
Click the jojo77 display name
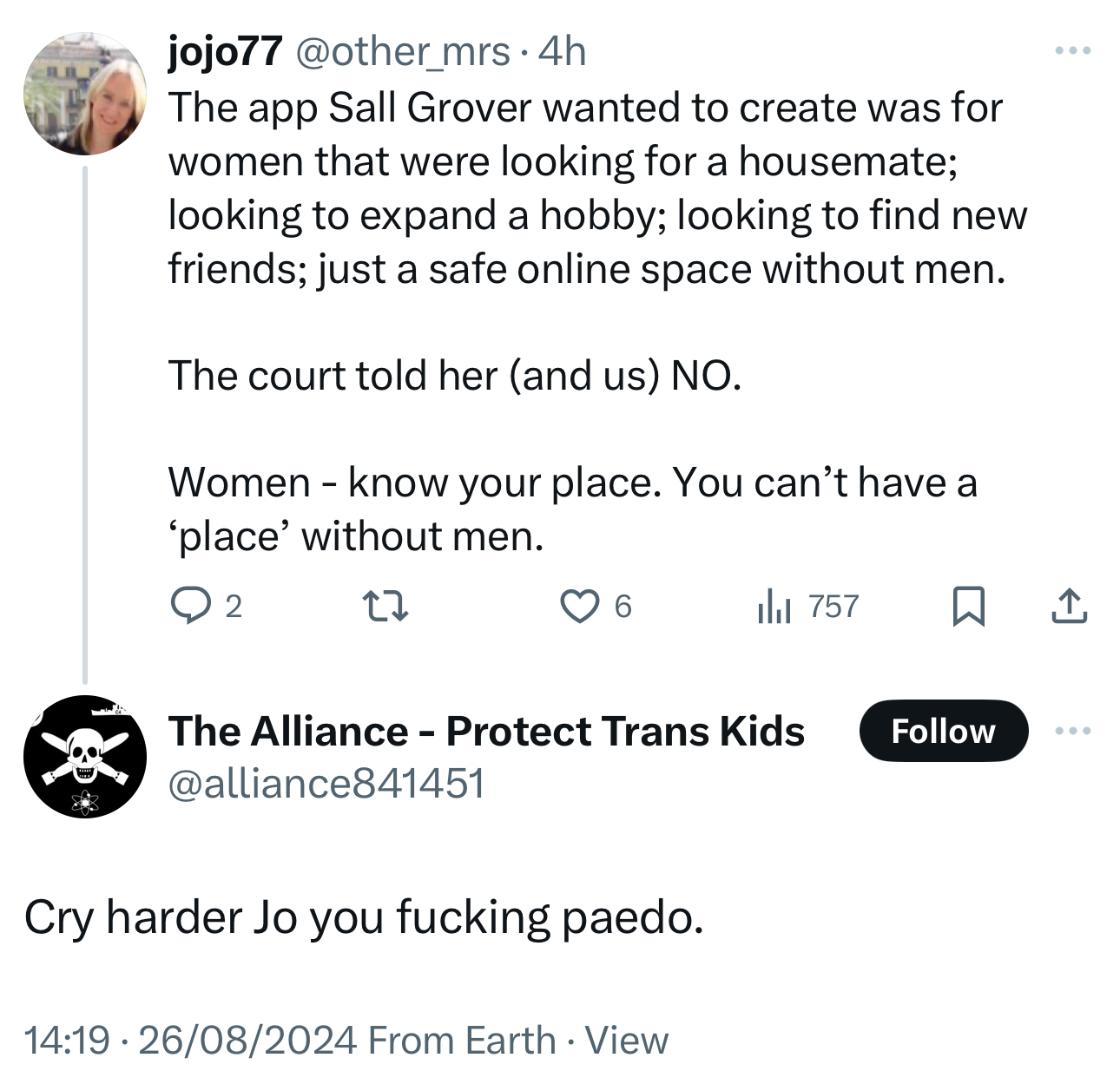tap(225, 52)
